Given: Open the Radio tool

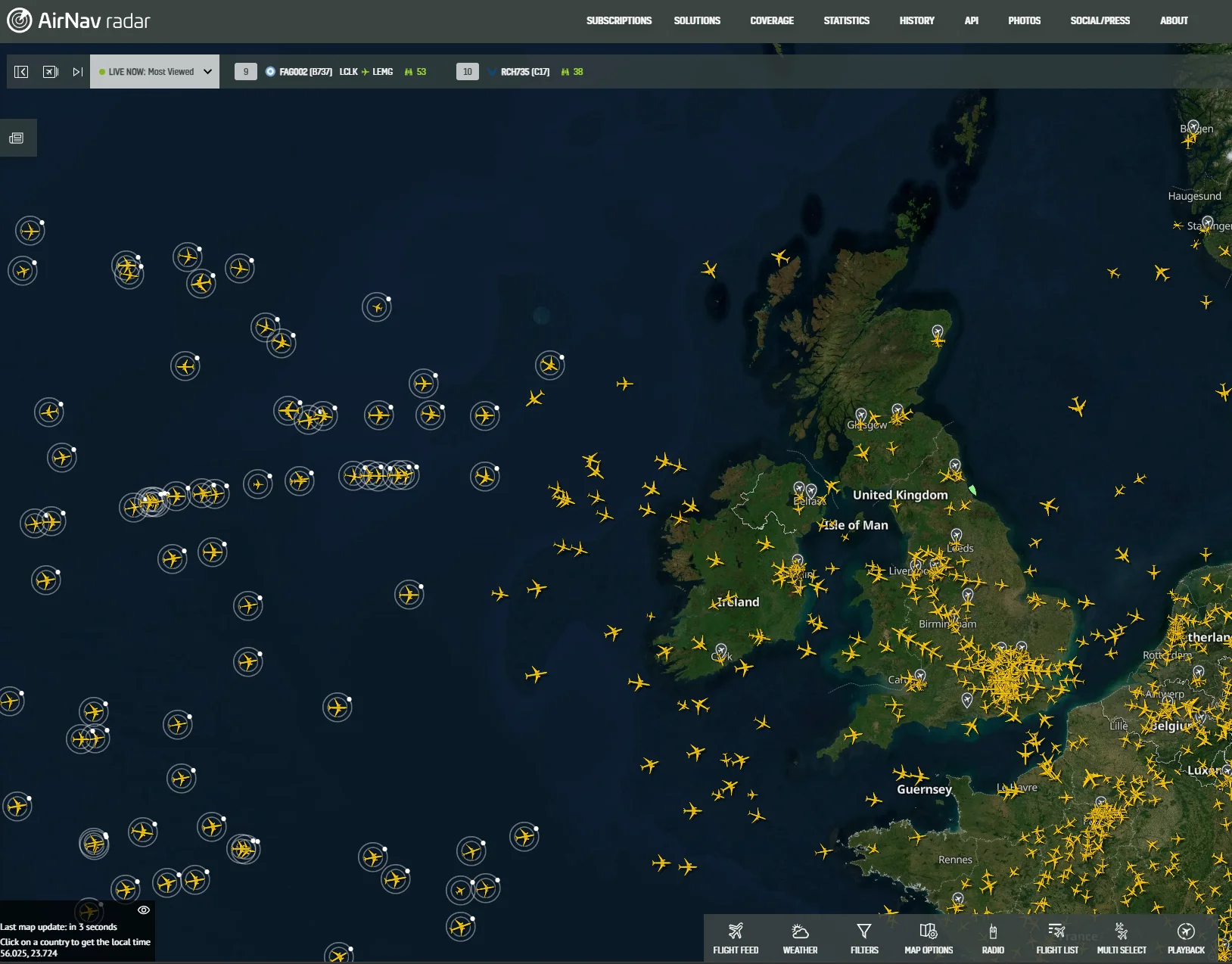Looking at the screenshot, I should pos(993,938).
